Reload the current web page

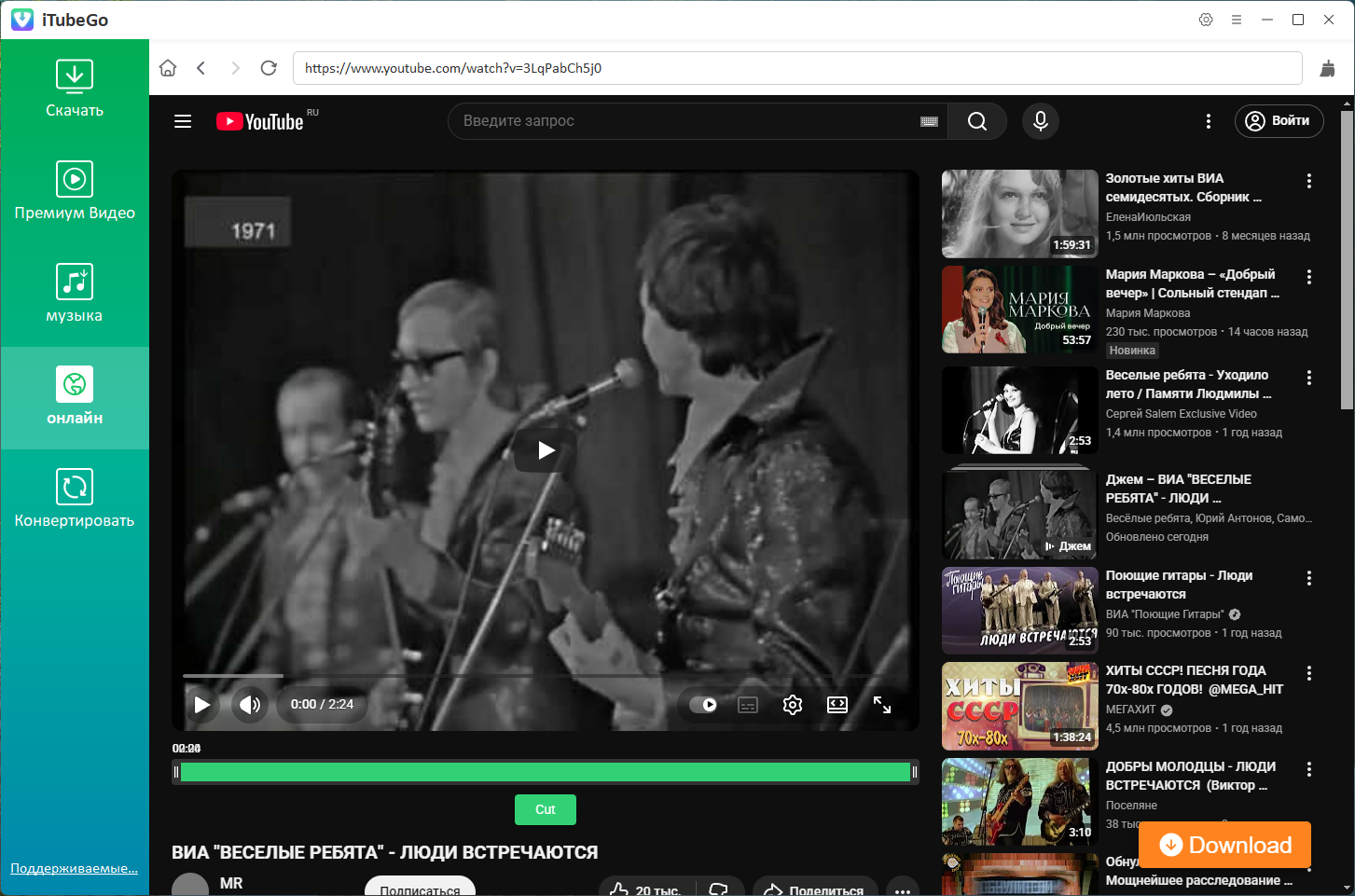[x=269, y=68]
